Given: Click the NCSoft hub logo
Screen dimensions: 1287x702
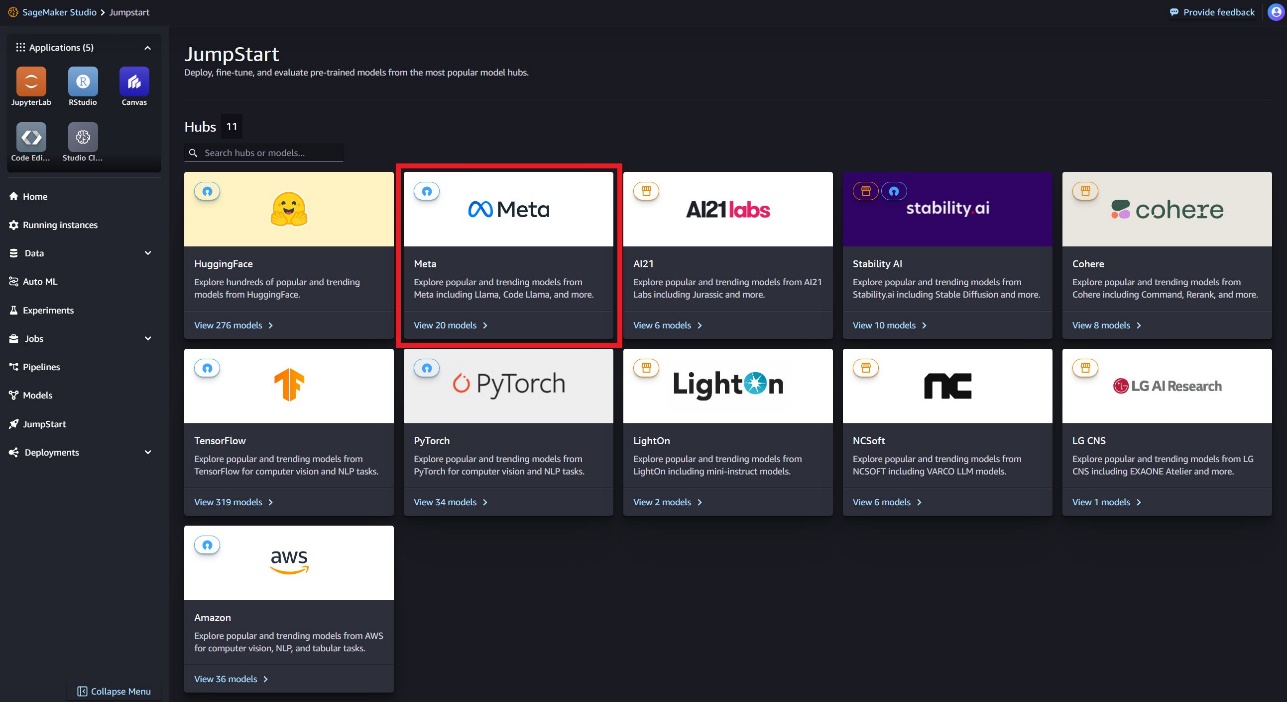Looking at the screenshot, I should tap(948, 386).
